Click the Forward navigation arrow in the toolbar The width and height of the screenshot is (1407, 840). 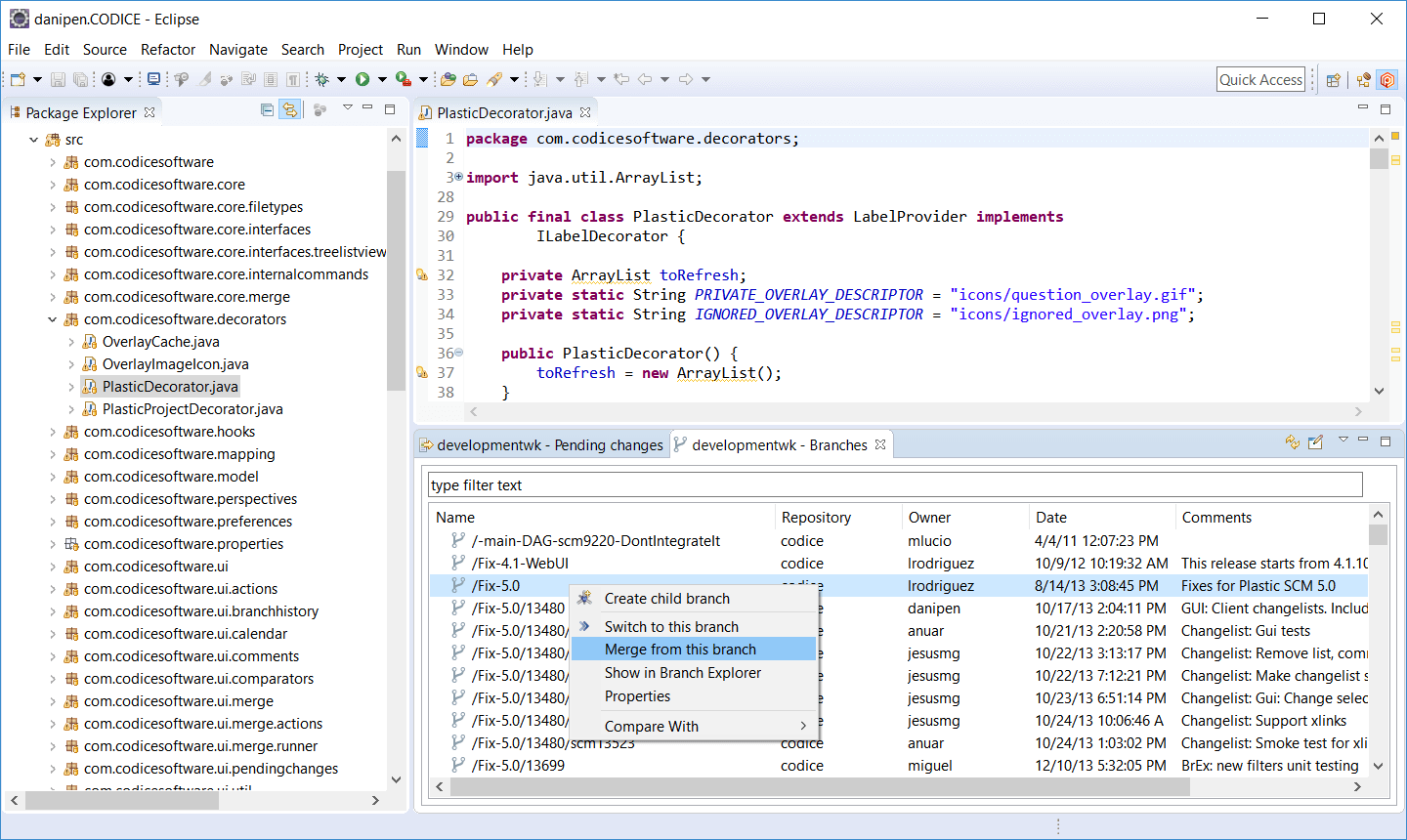click(x=686, y=79)
